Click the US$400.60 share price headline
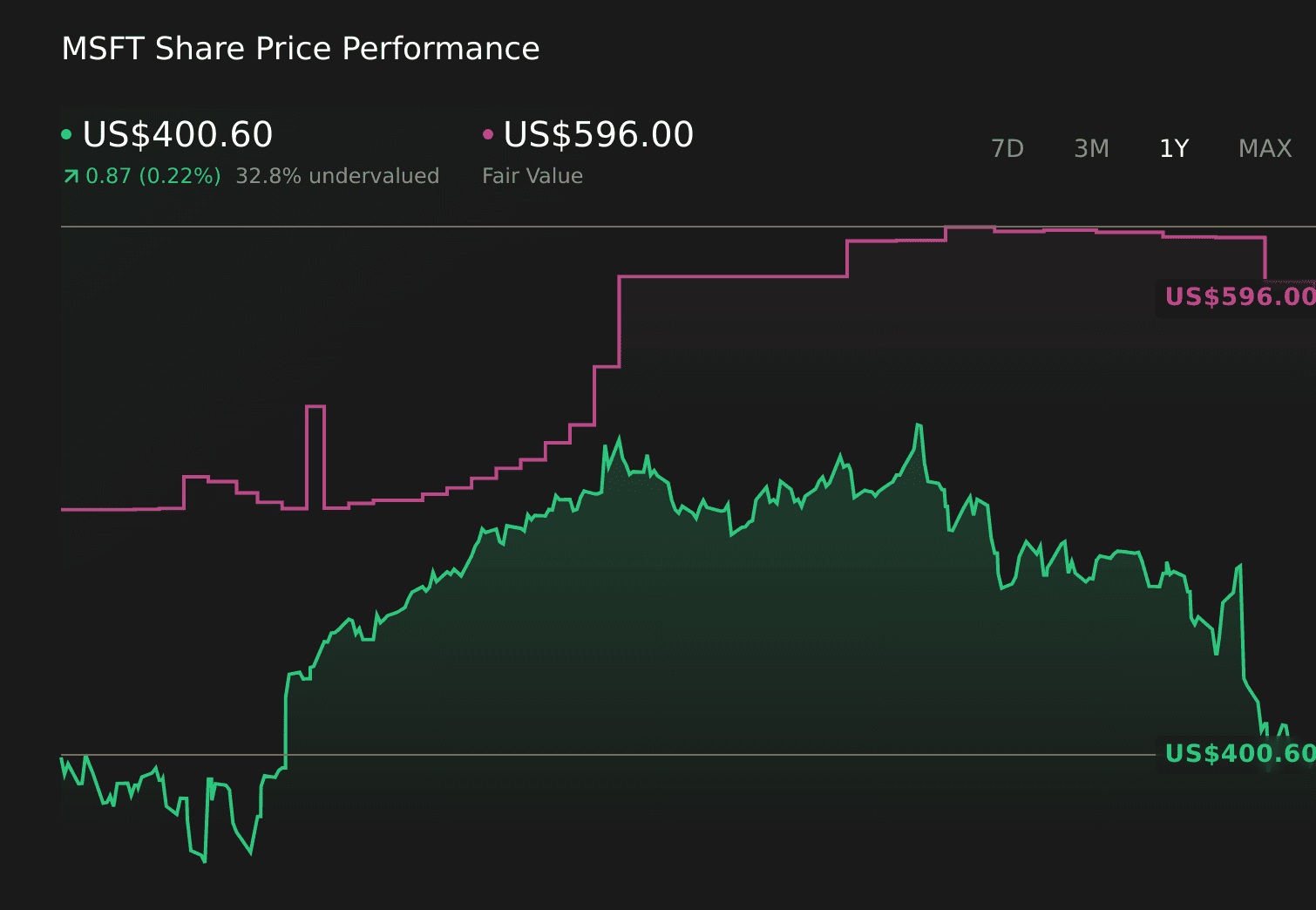 (x=178, y=134)
